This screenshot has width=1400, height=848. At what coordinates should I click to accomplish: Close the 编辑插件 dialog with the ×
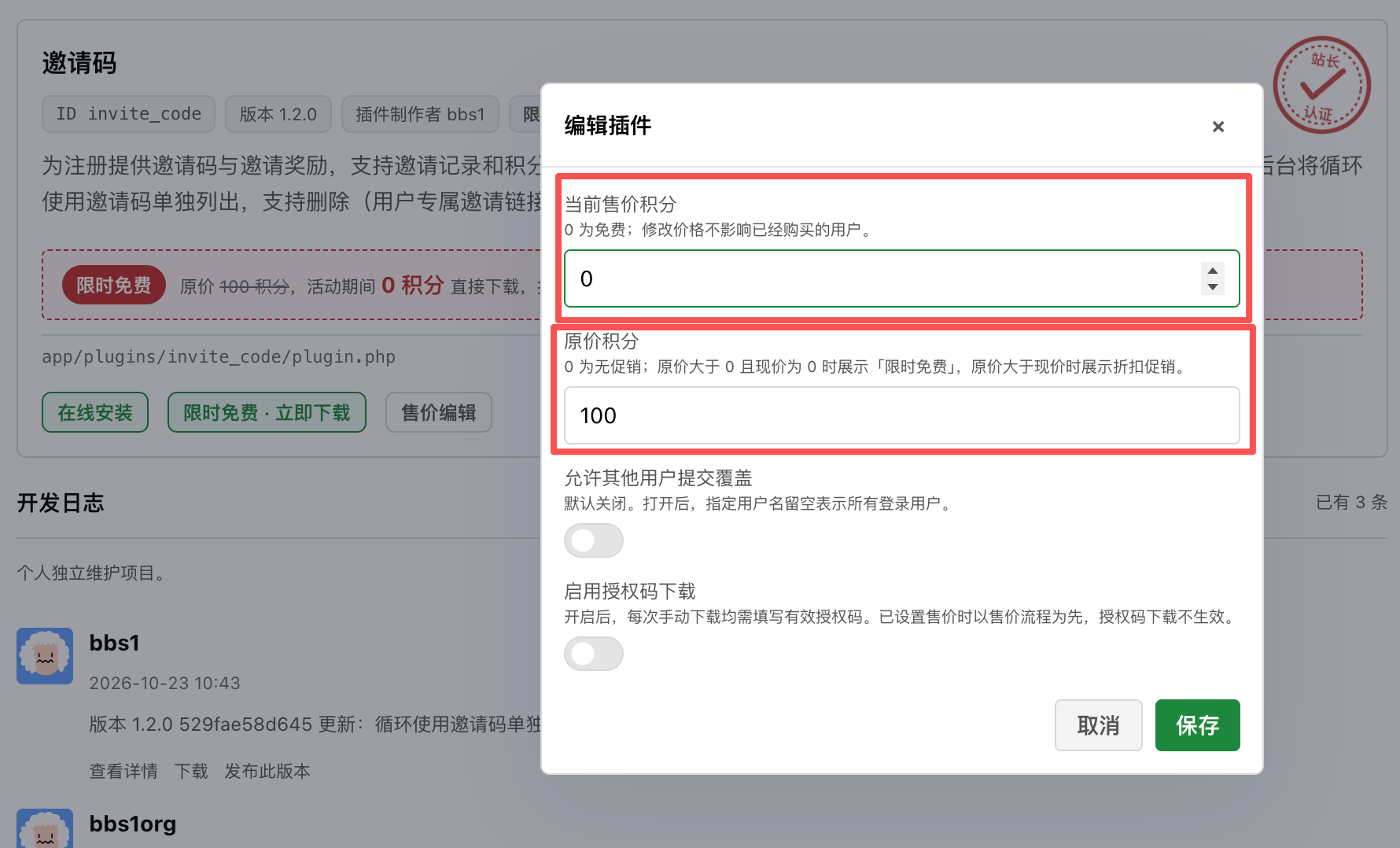(1218, 127)
